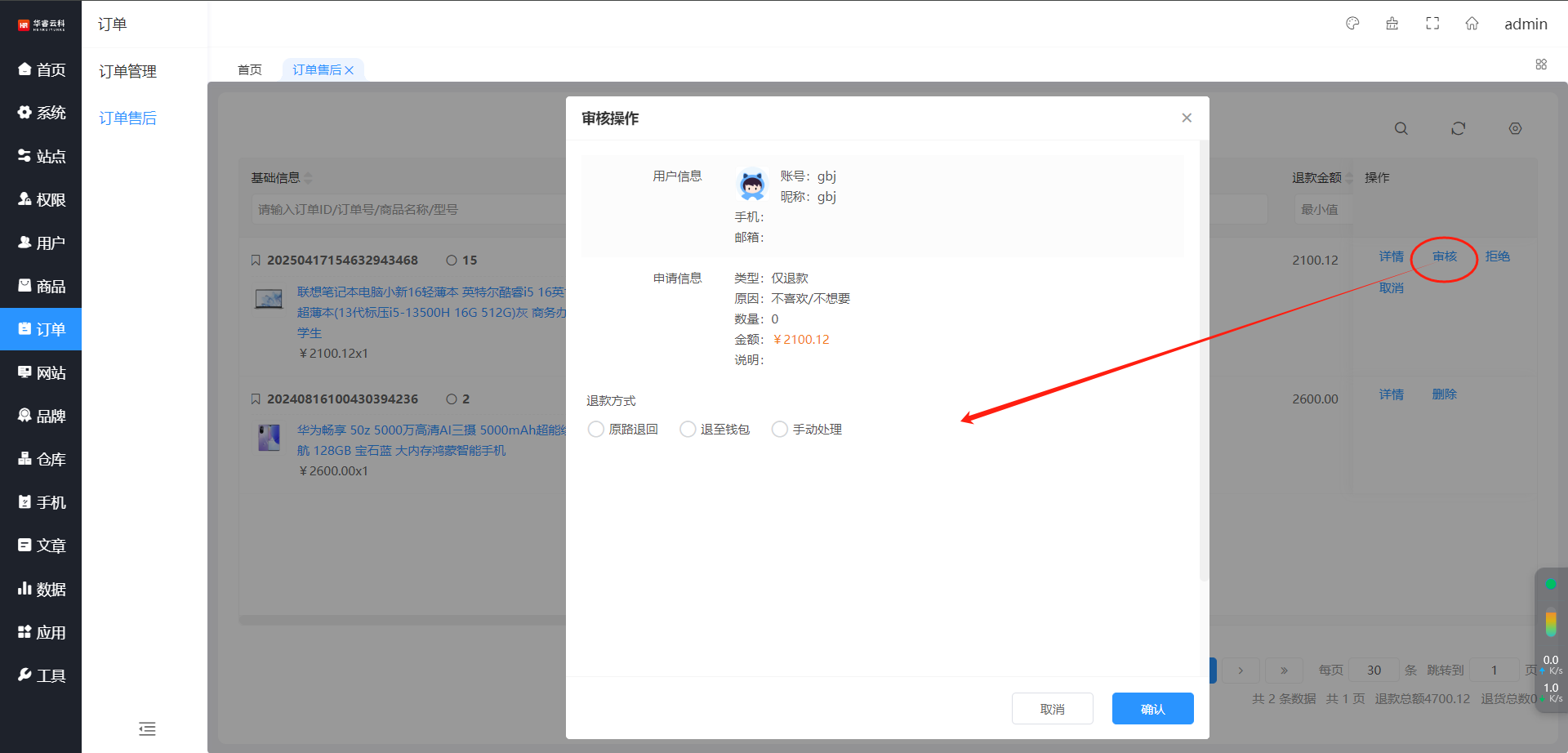Click the theme palette icon in header

[x=1352, y=24]
